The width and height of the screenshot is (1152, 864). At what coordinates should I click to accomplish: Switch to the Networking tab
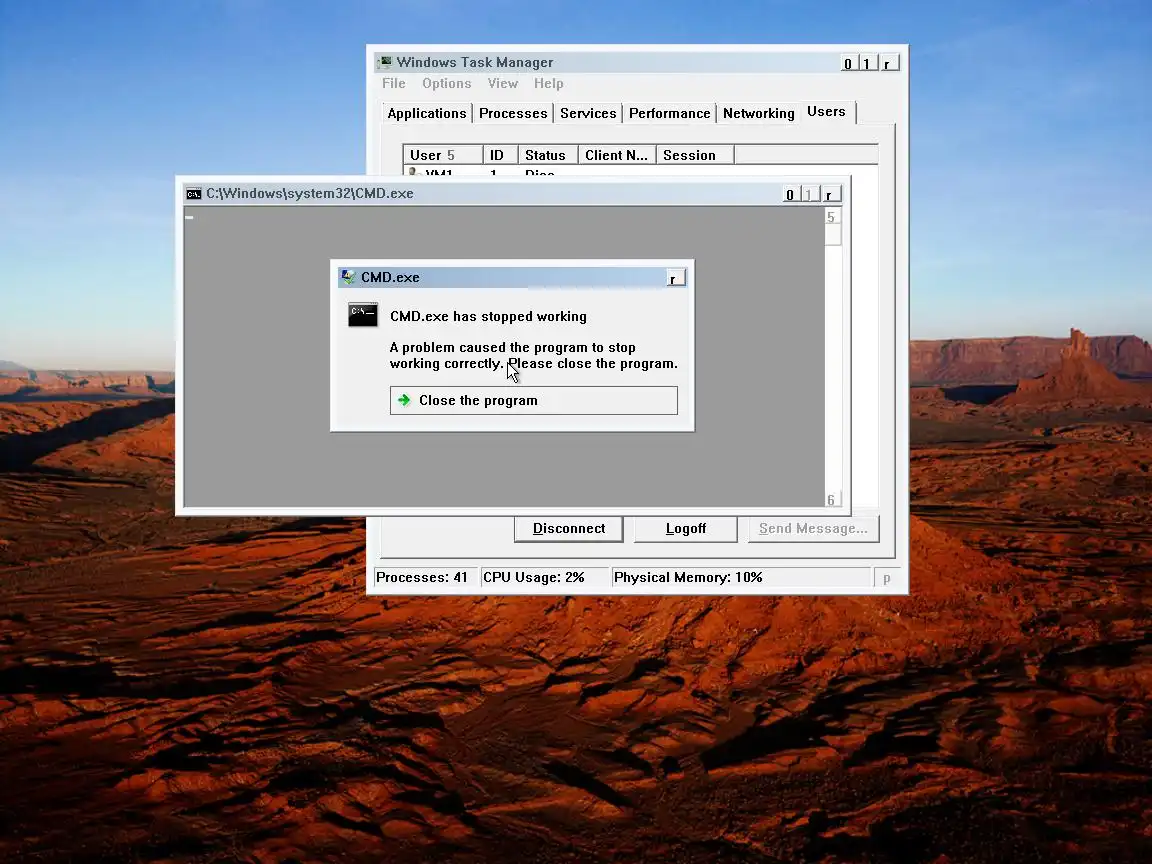[758, 113]
